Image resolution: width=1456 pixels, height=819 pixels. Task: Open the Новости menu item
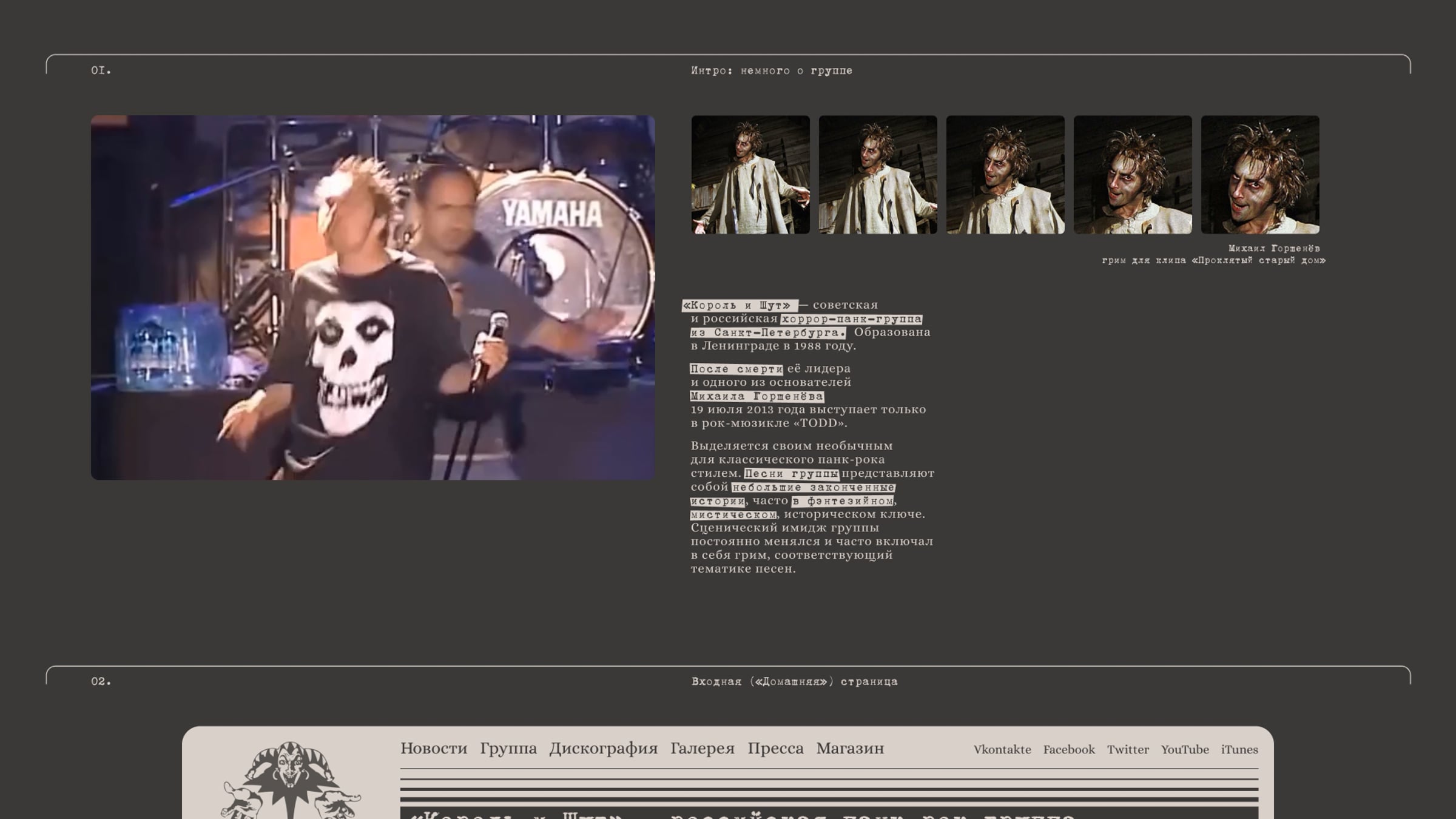434,749
